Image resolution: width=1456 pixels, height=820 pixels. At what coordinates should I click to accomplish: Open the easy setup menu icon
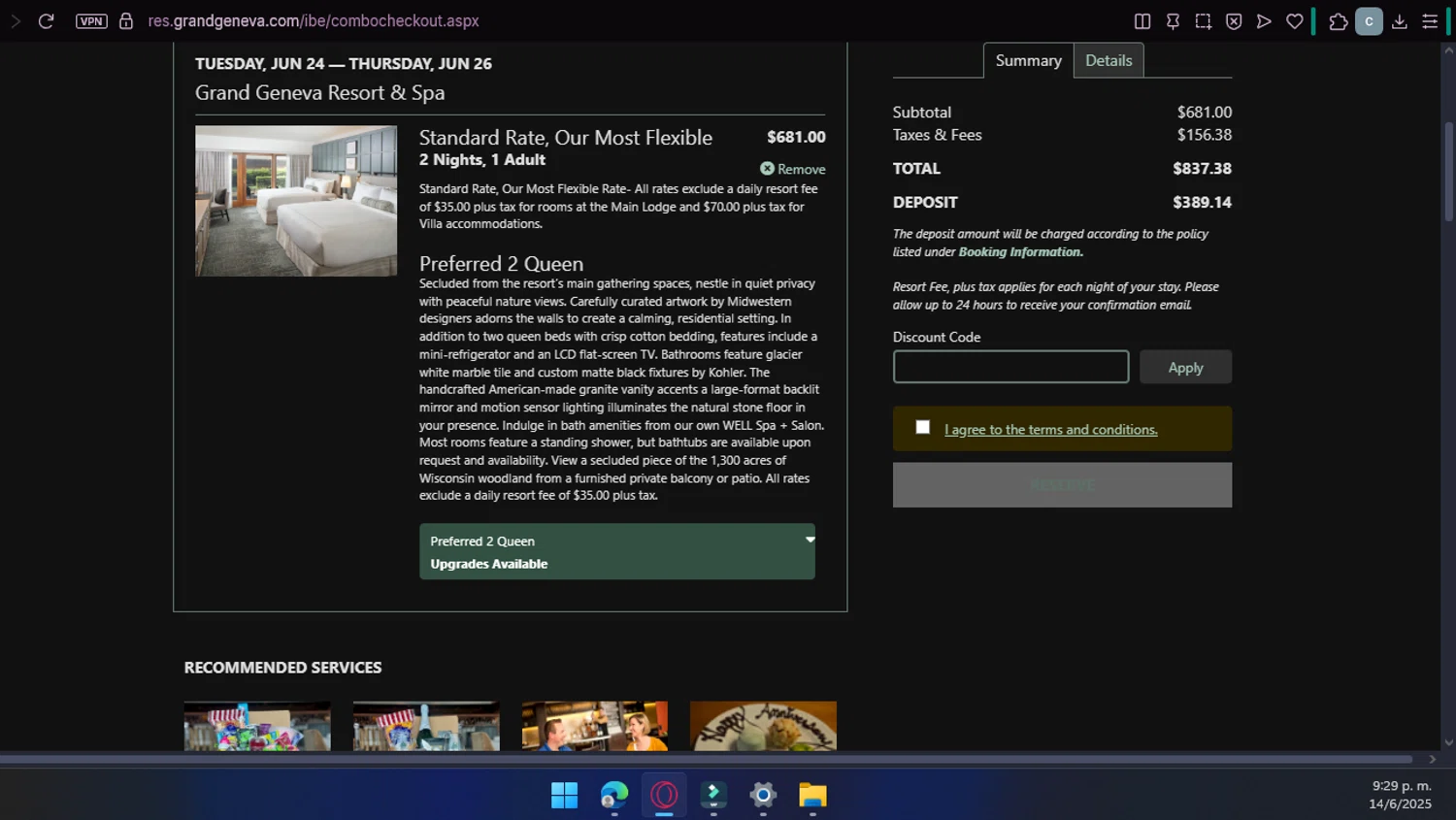tap(1430, 20)
